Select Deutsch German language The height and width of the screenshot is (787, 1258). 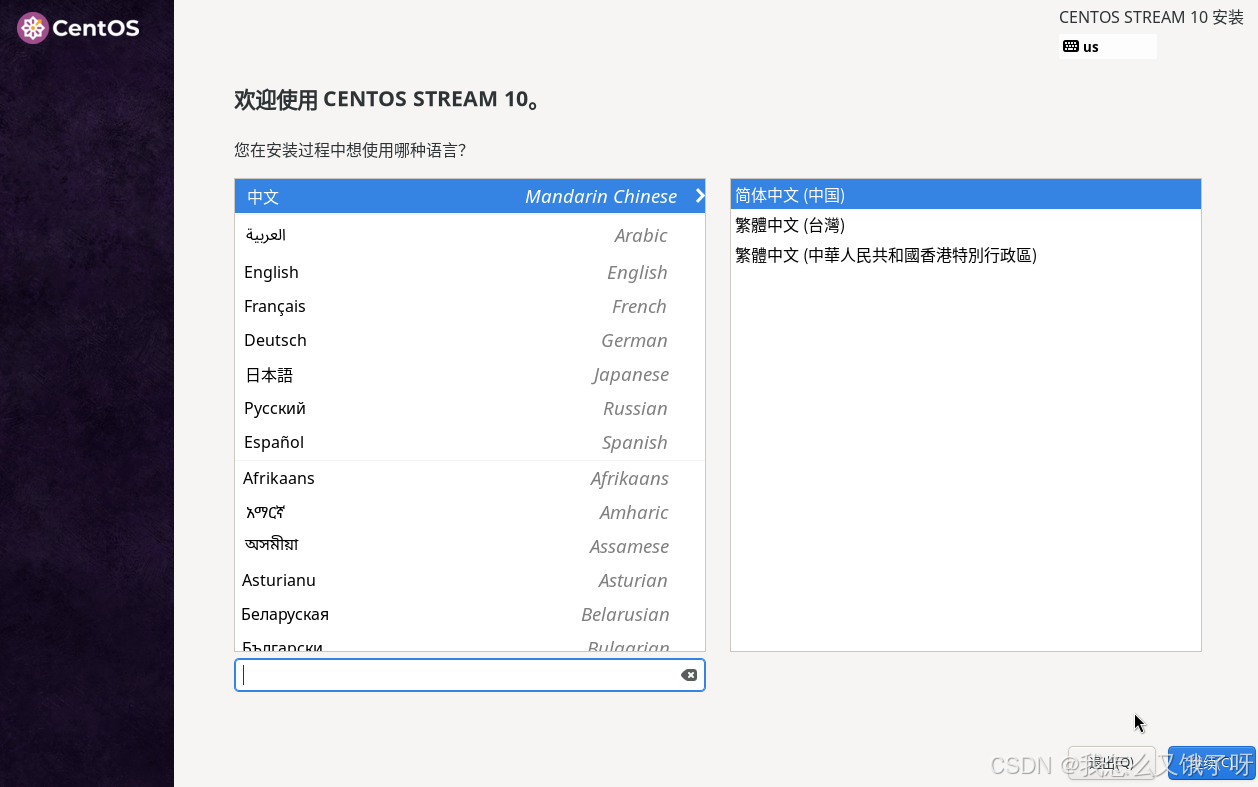click(470, 340)
